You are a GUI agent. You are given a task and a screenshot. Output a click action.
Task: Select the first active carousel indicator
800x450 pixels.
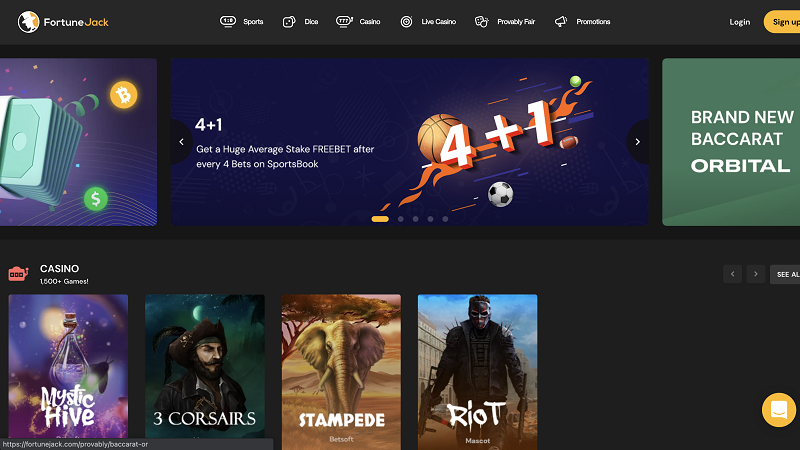tap(380, 219)
